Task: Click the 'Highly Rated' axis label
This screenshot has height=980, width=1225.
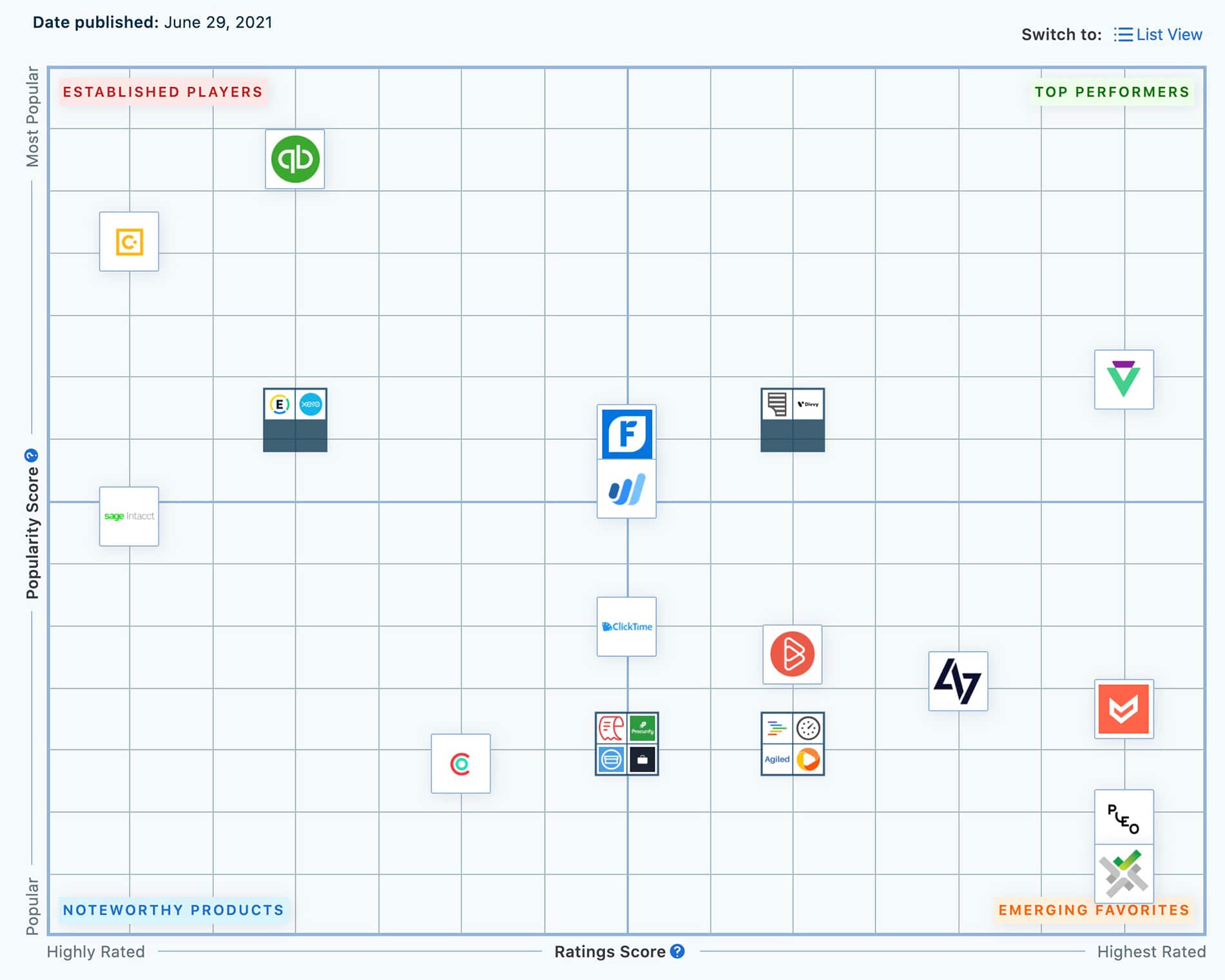Action: point(96,952)
